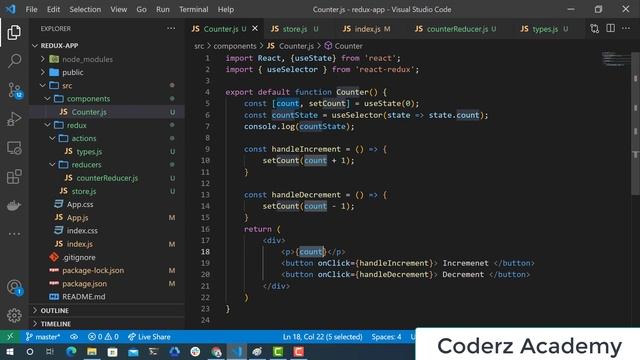
Task: Click the watch eye icon in status bar
Action: tap(74, 337)
